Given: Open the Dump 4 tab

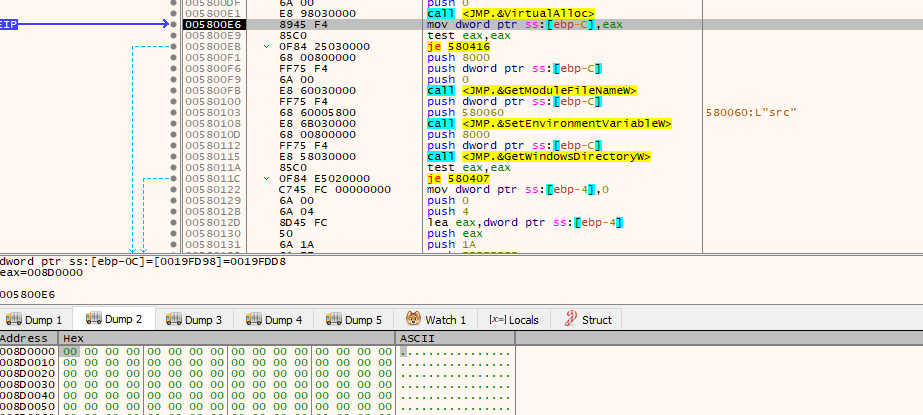Looking at the screenshot, I should (x=274, y=320).
